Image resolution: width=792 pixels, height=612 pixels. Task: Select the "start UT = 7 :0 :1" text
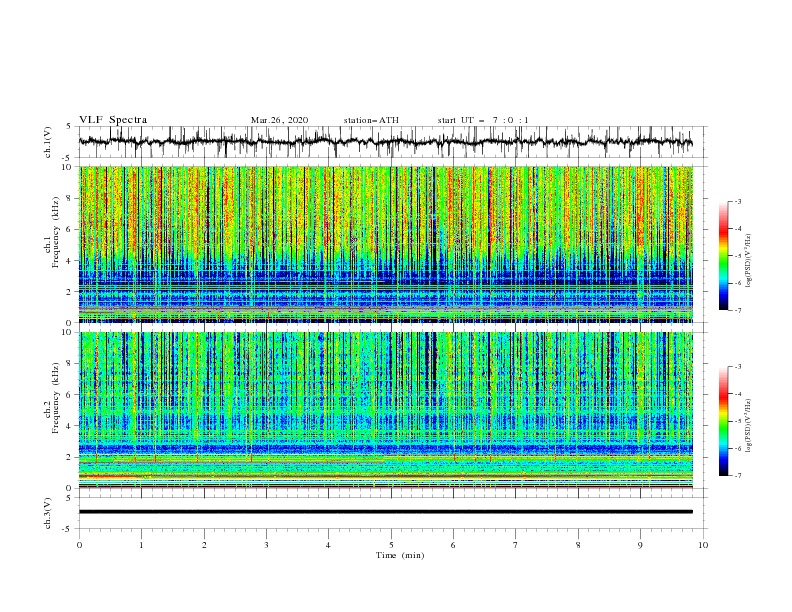(483, 120)
